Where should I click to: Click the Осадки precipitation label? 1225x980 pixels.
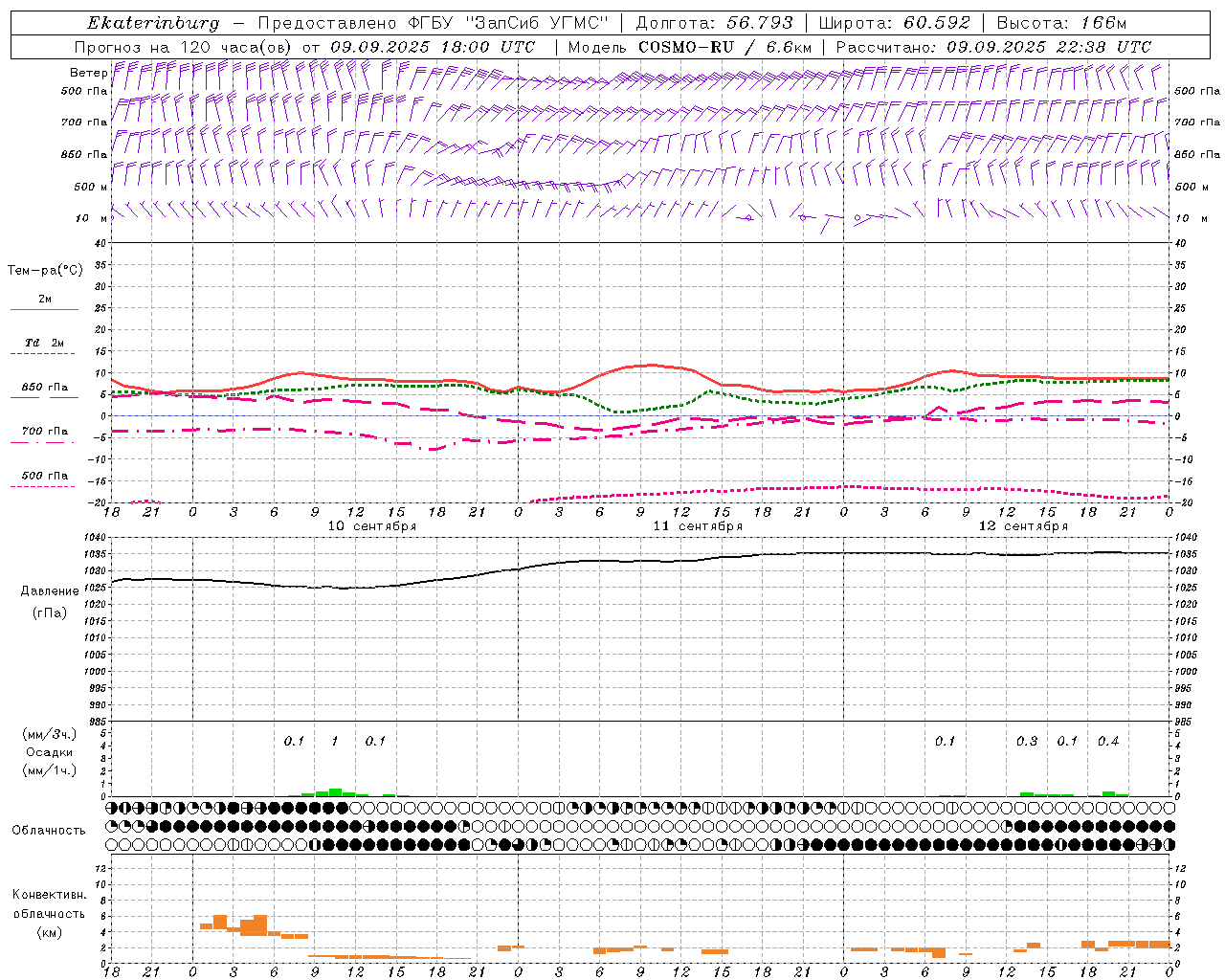[x=49, y=752]
